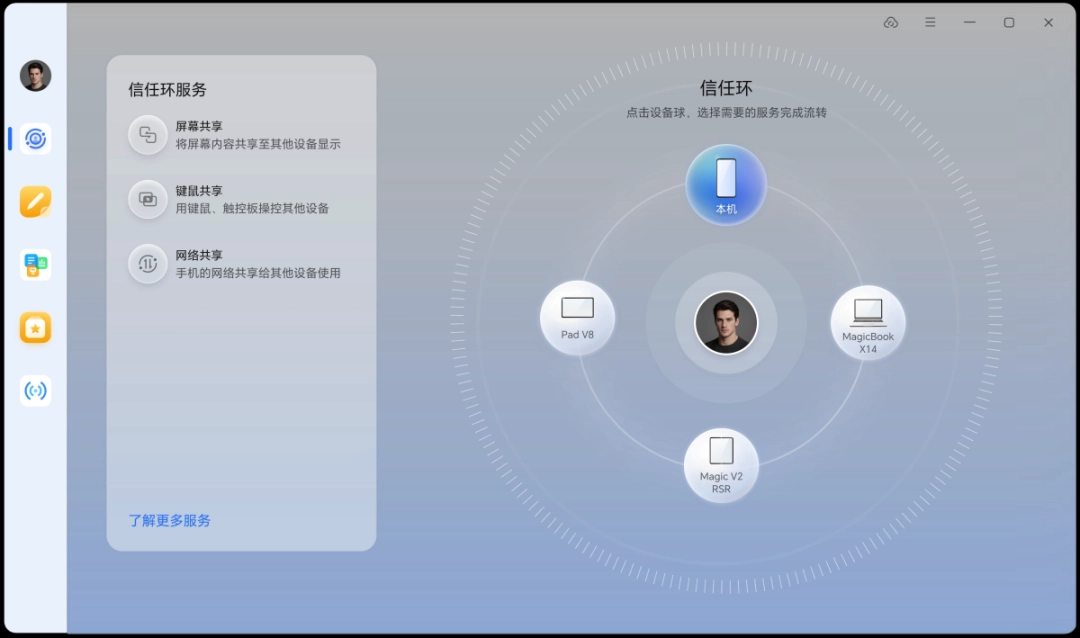Open the 了解更多服务 link
Image resolution: width=1080 pixels, height=638 pixels.
pyautogui.click(x=169, y=520)
